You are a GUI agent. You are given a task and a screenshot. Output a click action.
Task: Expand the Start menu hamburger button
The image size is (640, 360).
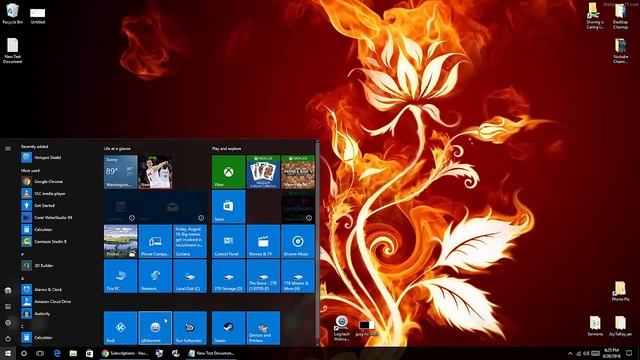tap(8, 149)
